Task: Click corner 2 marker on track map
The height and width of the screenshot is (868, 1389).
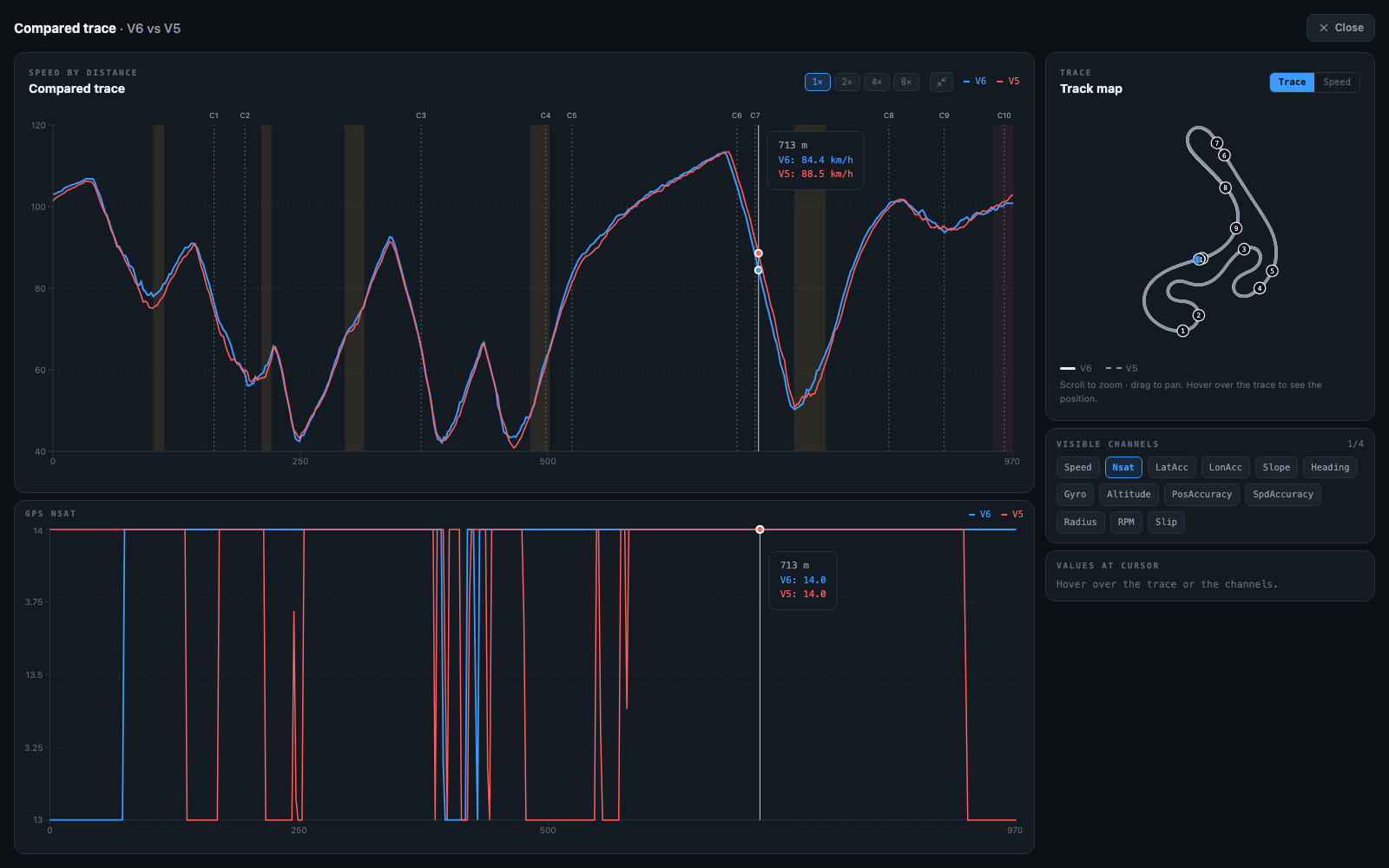Action: click(1199, 315)
